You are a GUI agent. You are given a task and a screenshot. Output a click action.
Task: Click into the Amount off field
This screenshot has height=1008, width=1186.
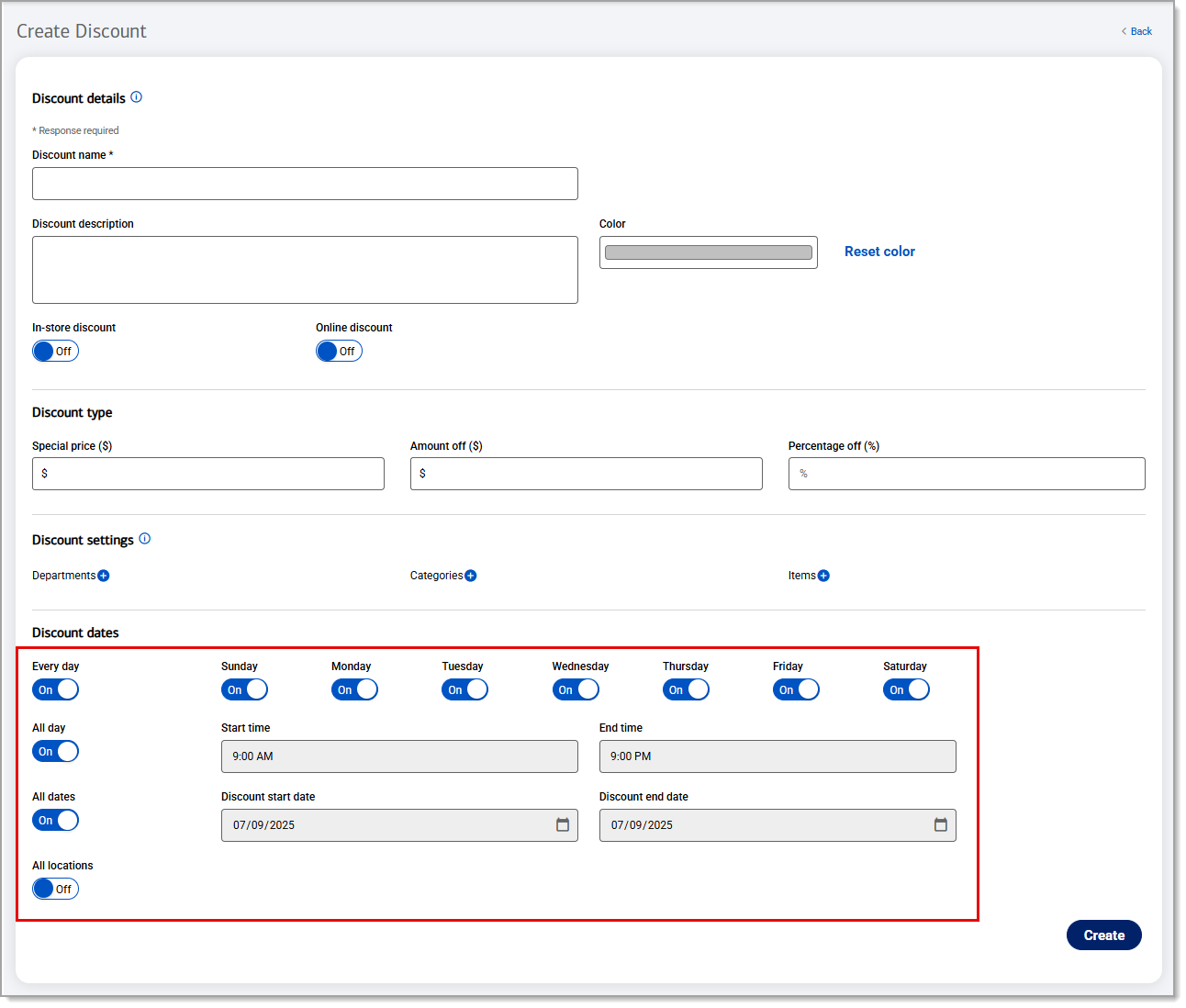click(587, 474)
